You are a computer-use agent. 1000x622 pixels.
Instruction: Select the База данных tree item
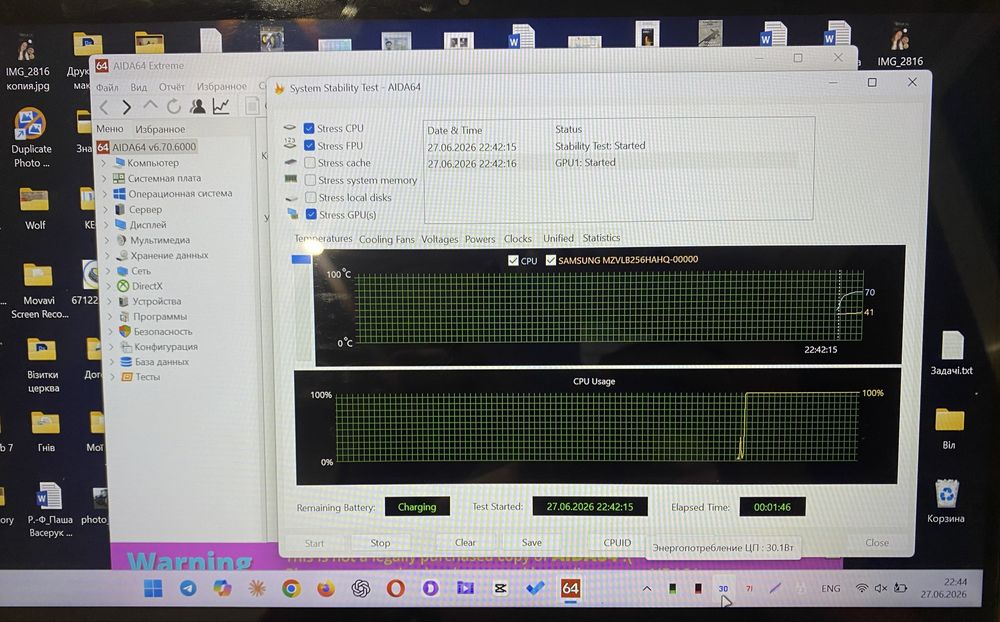click(x=161, y=362)
